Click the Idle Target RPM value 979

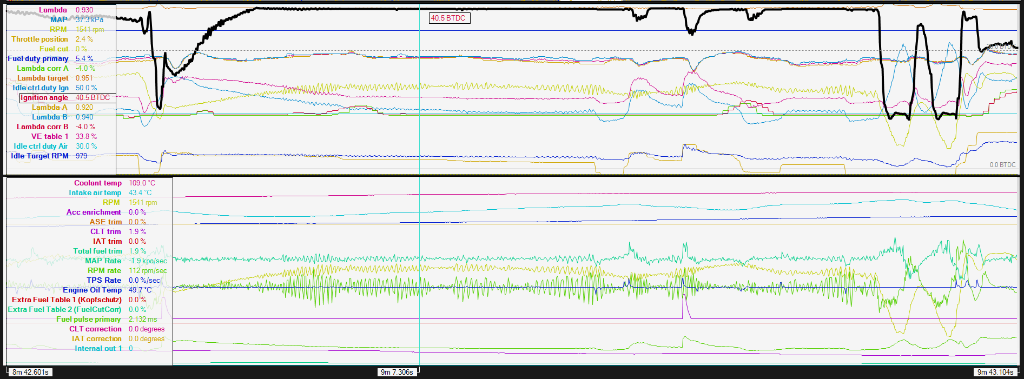point(82,156)
